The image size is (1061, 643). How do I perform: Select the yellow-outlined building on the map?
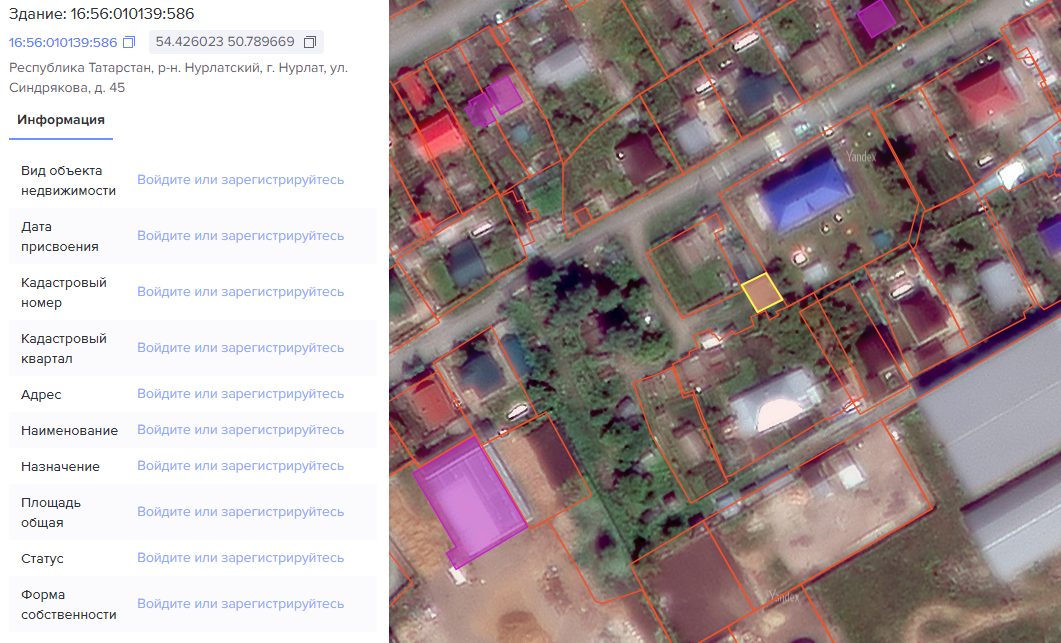[762, 293]
